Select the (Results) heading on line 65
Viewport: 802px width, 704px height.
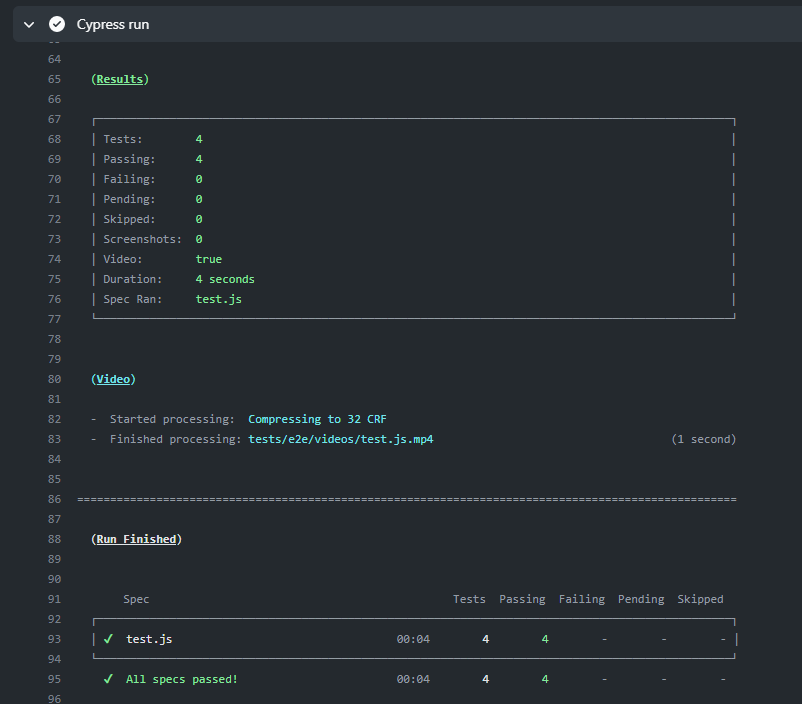click(x=120, y=79)
